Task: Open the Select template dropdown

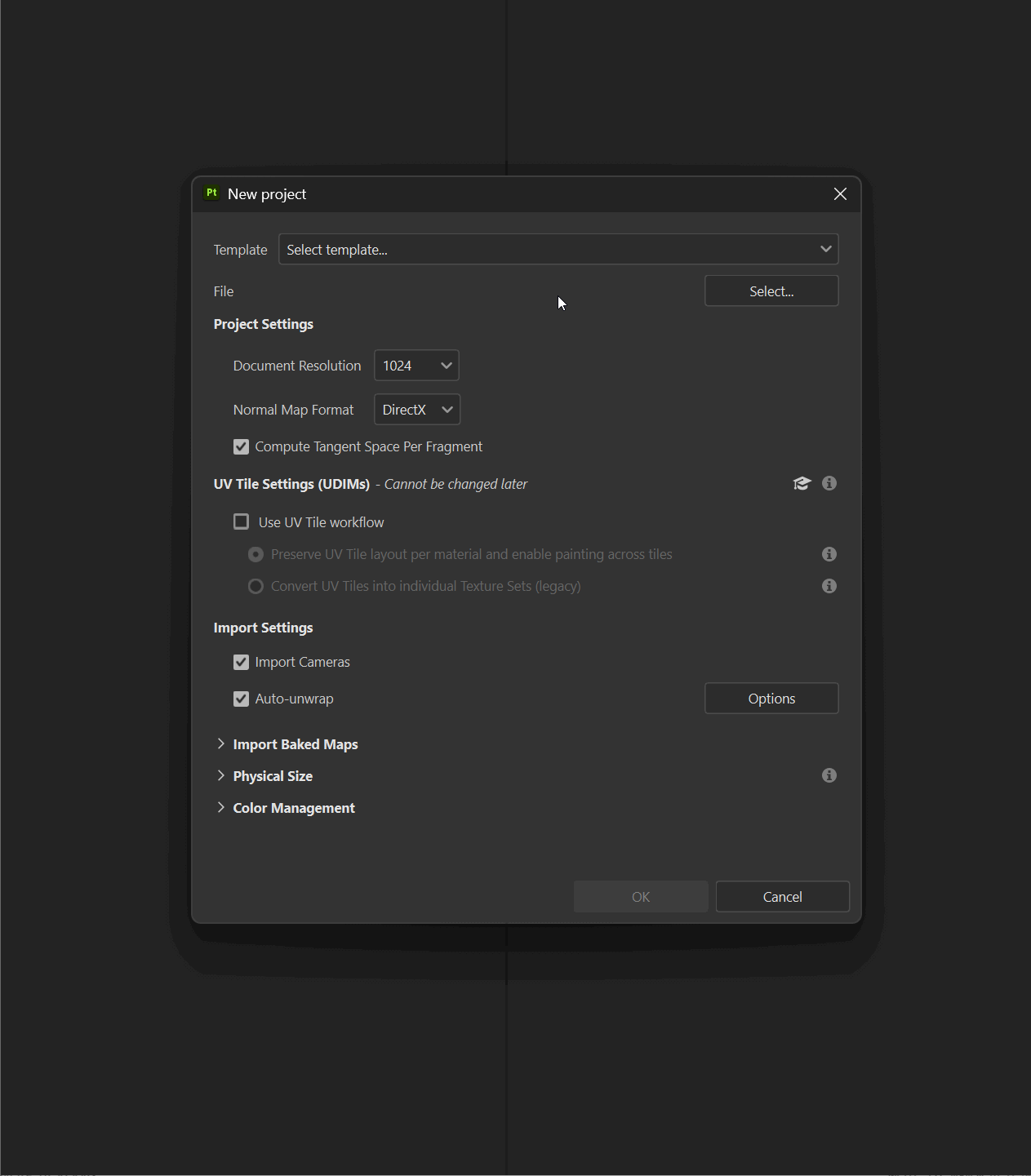Action: tap(558, 250)
